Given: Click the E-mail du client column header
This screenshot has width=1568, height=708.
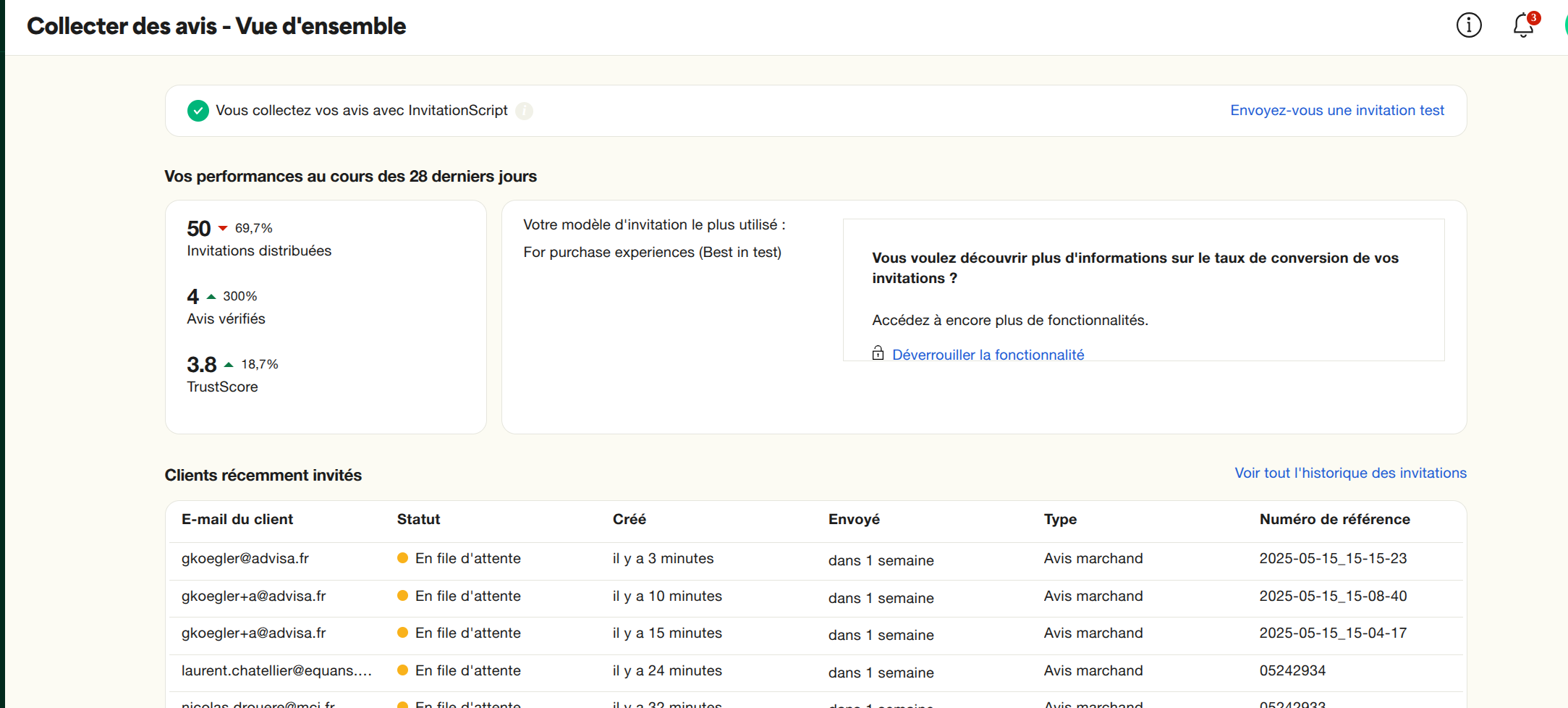Looking at the screenshot, I should coord(237,520).
